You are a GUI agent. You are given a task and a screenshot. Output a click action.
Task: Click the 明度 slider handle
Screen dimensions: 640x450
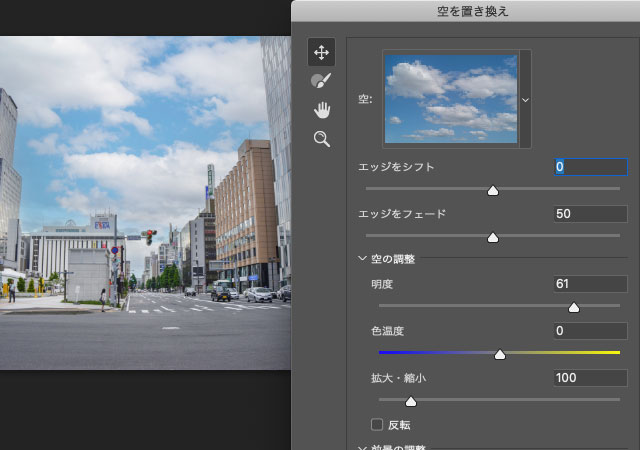tap(574, 307)
